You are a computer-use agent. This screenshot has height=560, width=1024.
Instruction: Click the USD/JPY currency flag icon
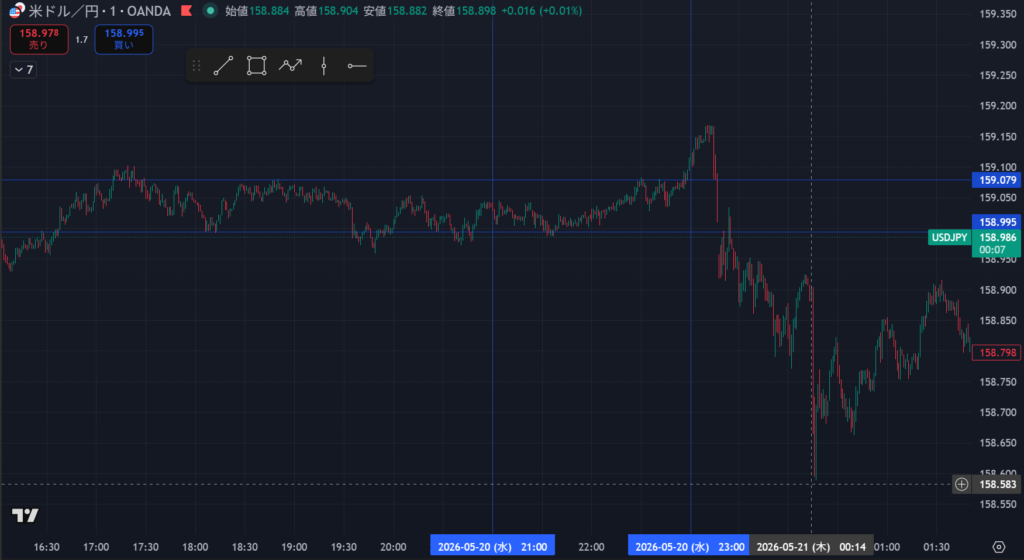[17, 10]
